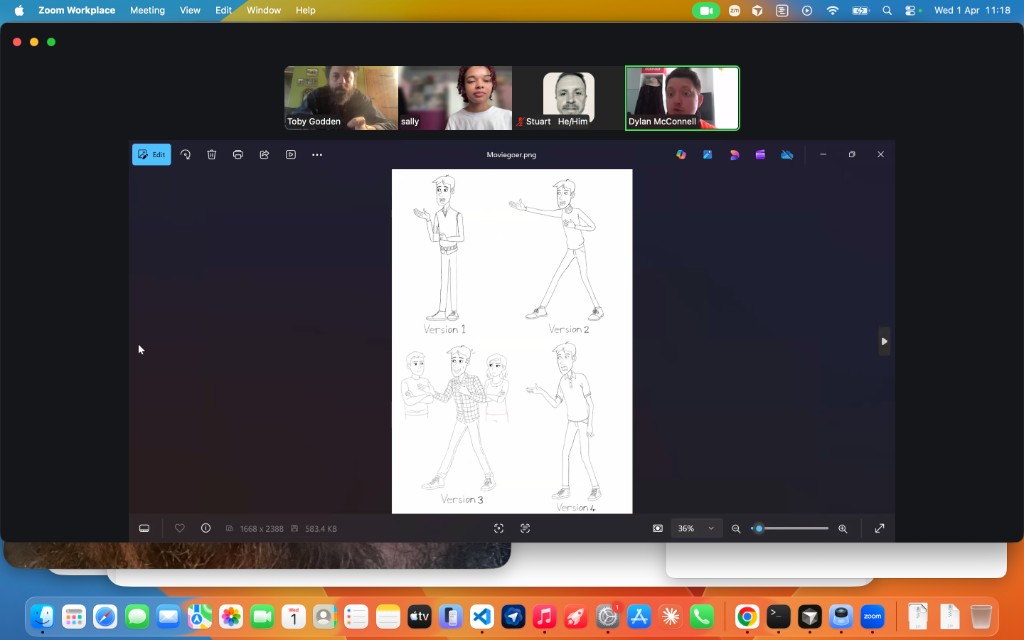Print the Moviegoer.png image
This screenshot has width=1024, height=640.
point(238,155)
